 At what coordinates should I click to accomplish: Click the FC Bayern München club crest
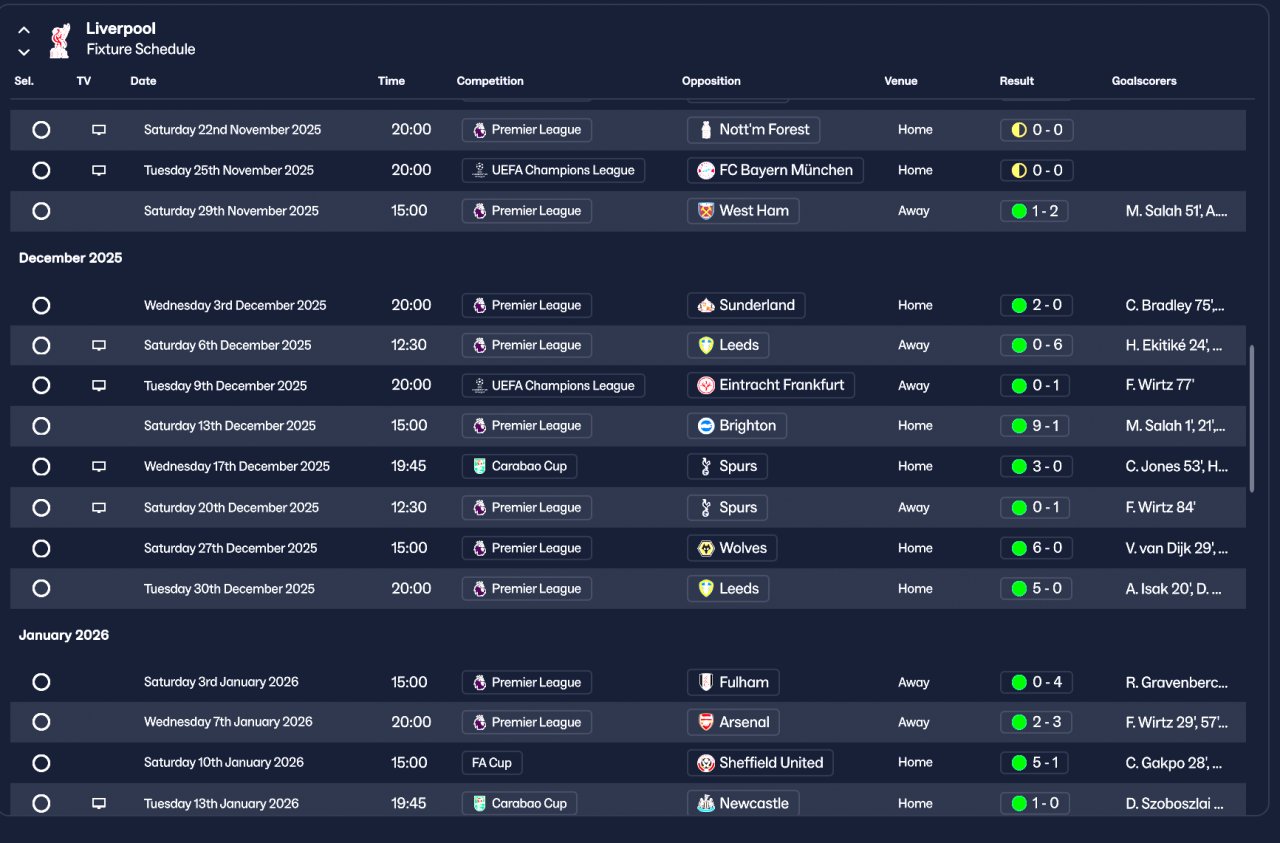point(706,171)
